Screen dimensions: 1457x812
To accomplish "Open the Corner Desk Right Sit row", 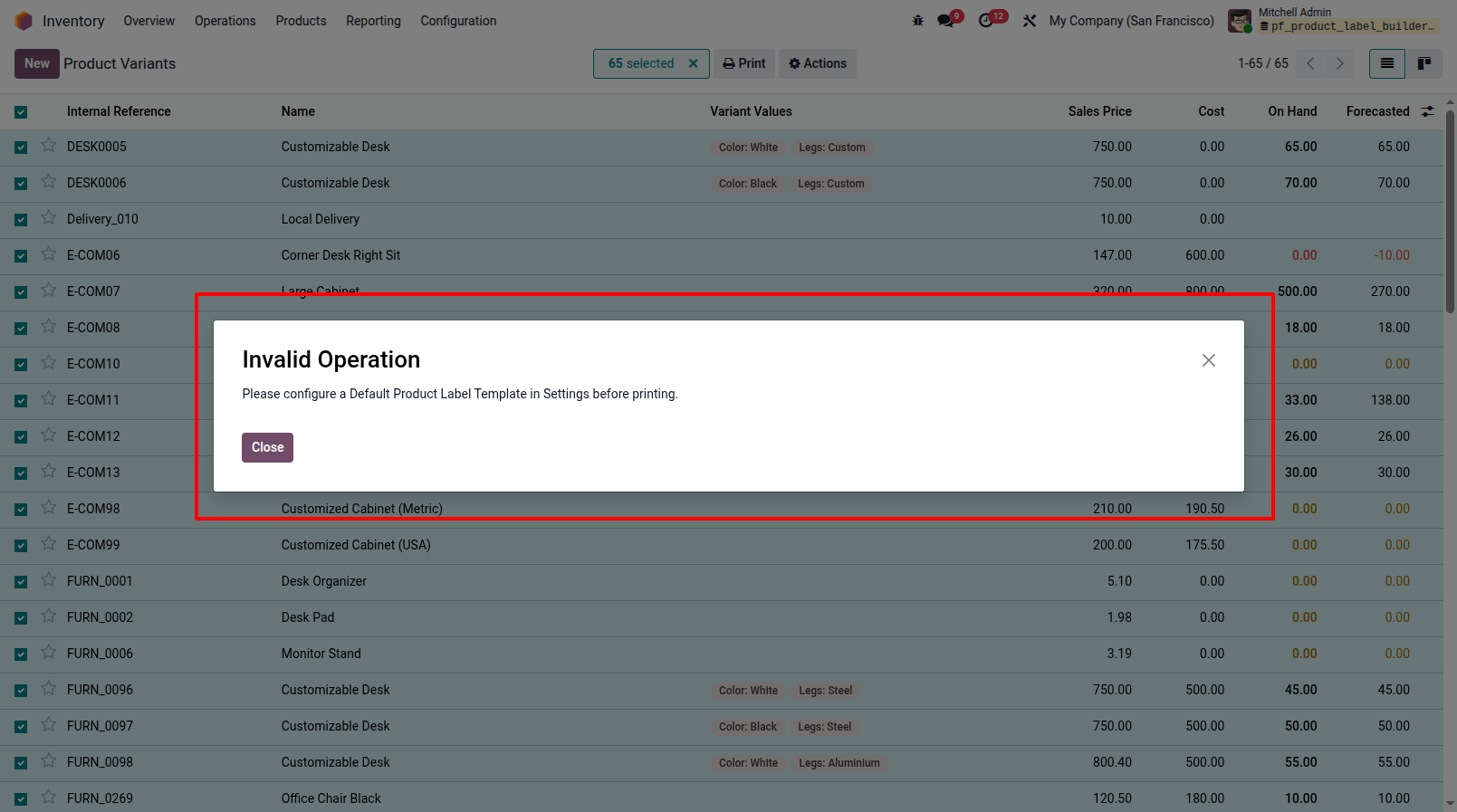I will [340, 255].
